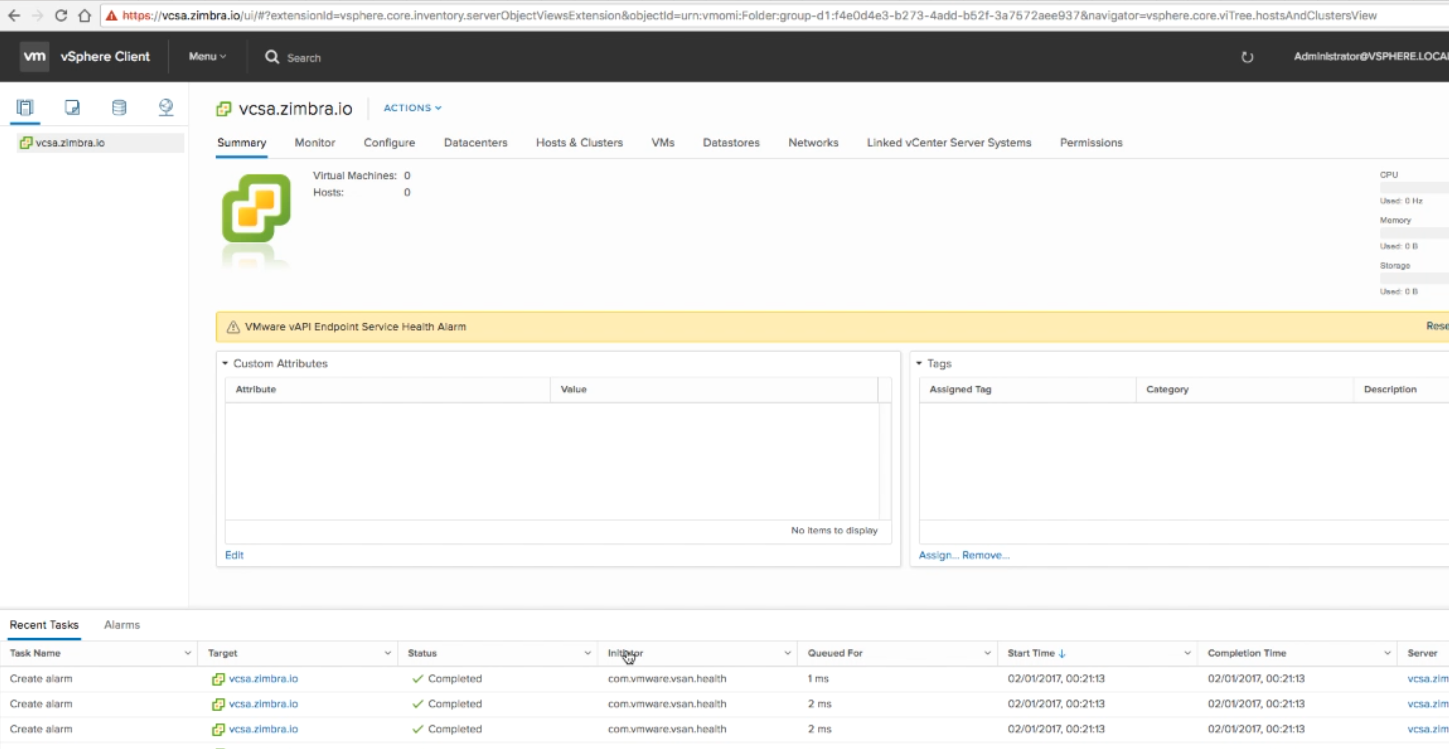The image size is (1449, 749).
Task: Click the vCenter icon beside the vcsa.zimbra.io title
Action: point(225,109)
